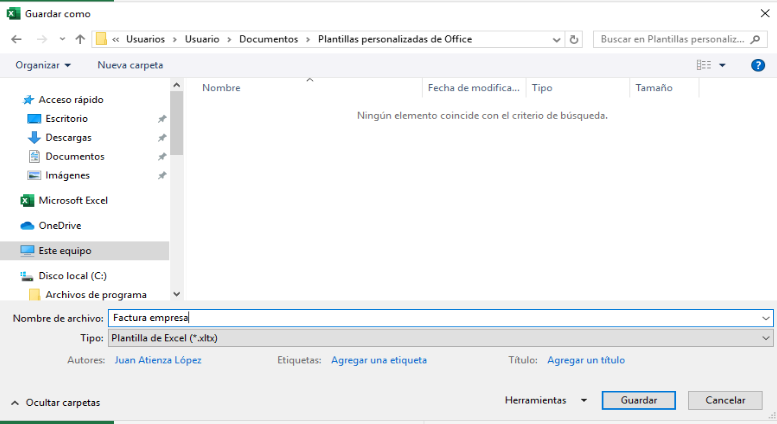Sort by Fecha de modificación column
The image size is (777, 424).
pos(474,88)
